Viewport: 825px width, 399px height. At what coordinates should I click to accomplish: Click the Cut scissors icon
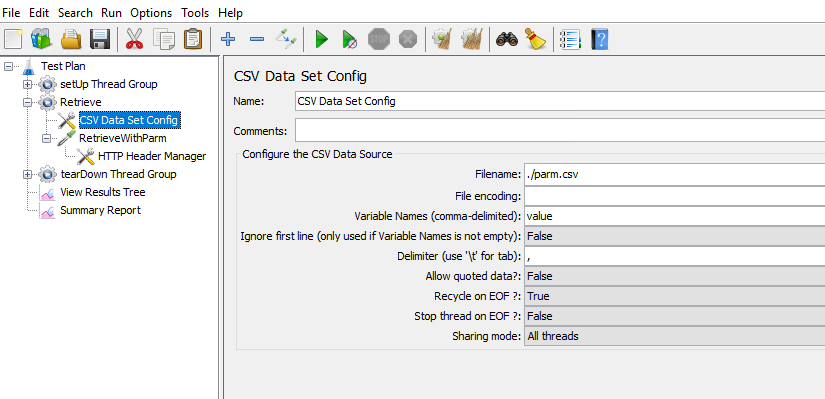coord(135,39)
